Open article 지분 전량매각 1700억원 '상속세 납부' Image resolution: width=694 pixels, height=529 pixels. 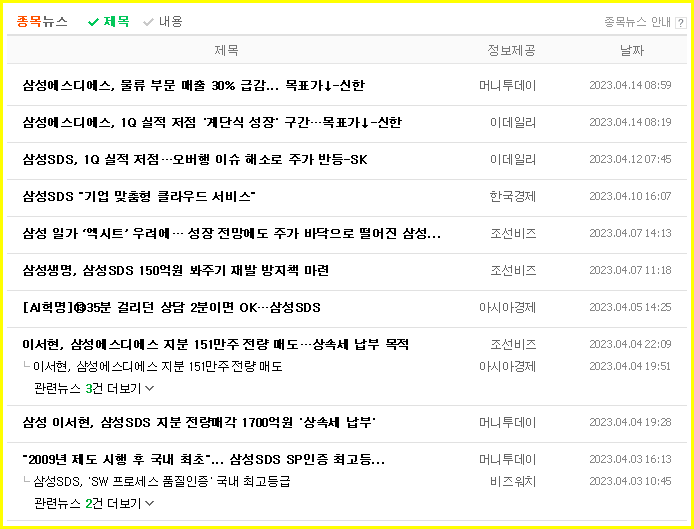[x=199, y=422]
